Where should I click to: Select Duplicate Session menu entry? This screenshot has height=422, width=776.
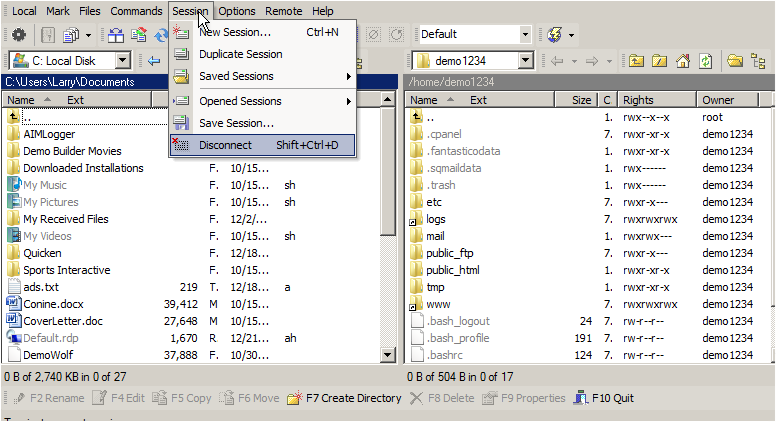(263, 54)
